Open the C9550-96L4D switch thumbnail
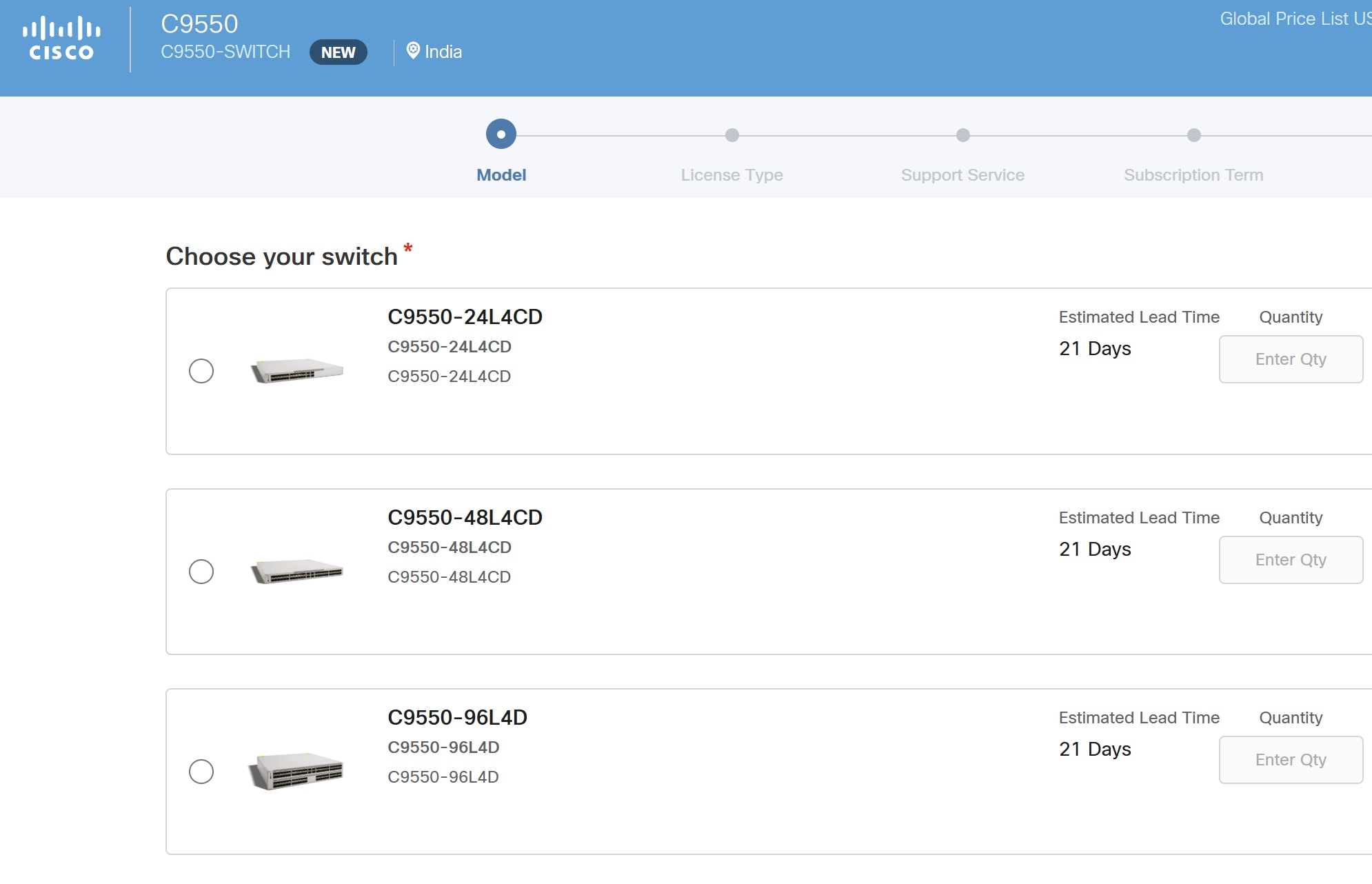1372x884 pixels. pyautogui.click(x=296, y=771)
